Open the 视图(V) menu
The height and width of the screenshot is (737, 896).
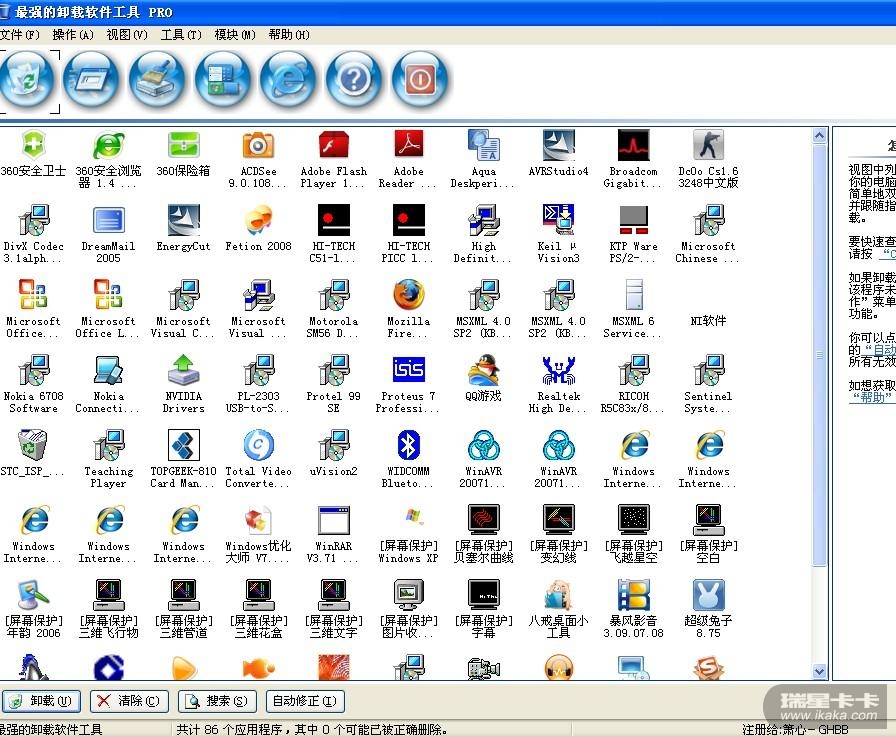click(126, 35)
